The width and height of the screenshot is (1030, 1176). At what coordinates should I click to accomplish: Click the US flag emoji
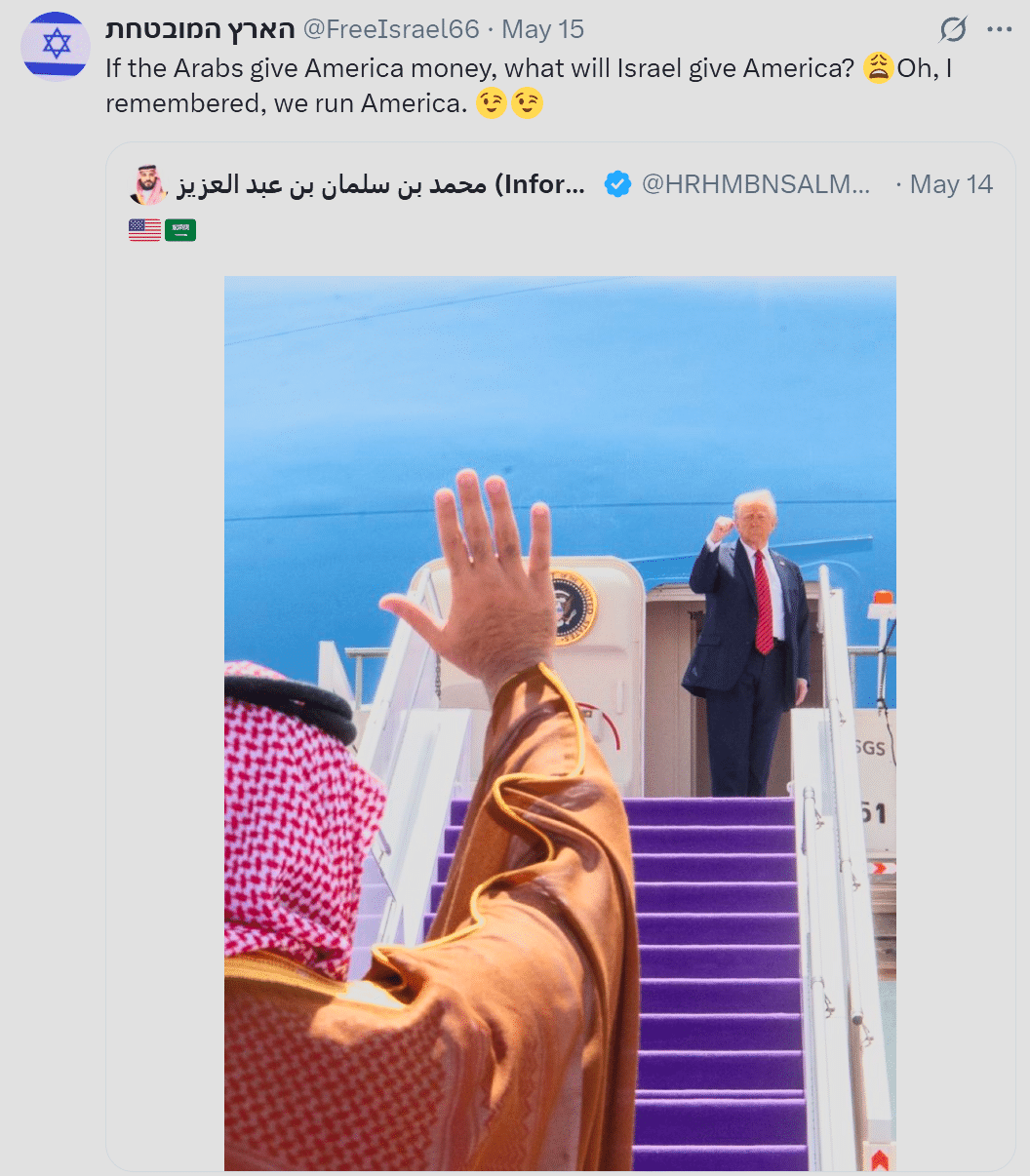click(144, 230)
